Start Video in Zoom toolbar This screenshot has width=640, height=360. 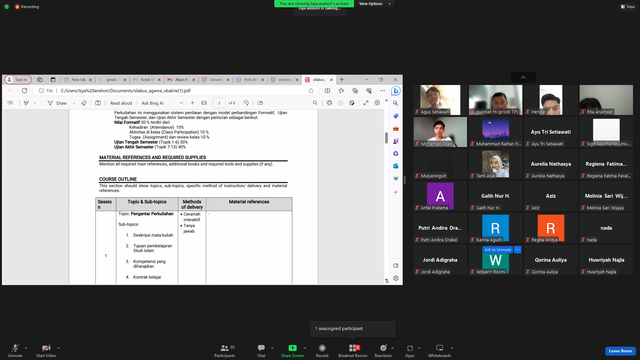(46, 350)
